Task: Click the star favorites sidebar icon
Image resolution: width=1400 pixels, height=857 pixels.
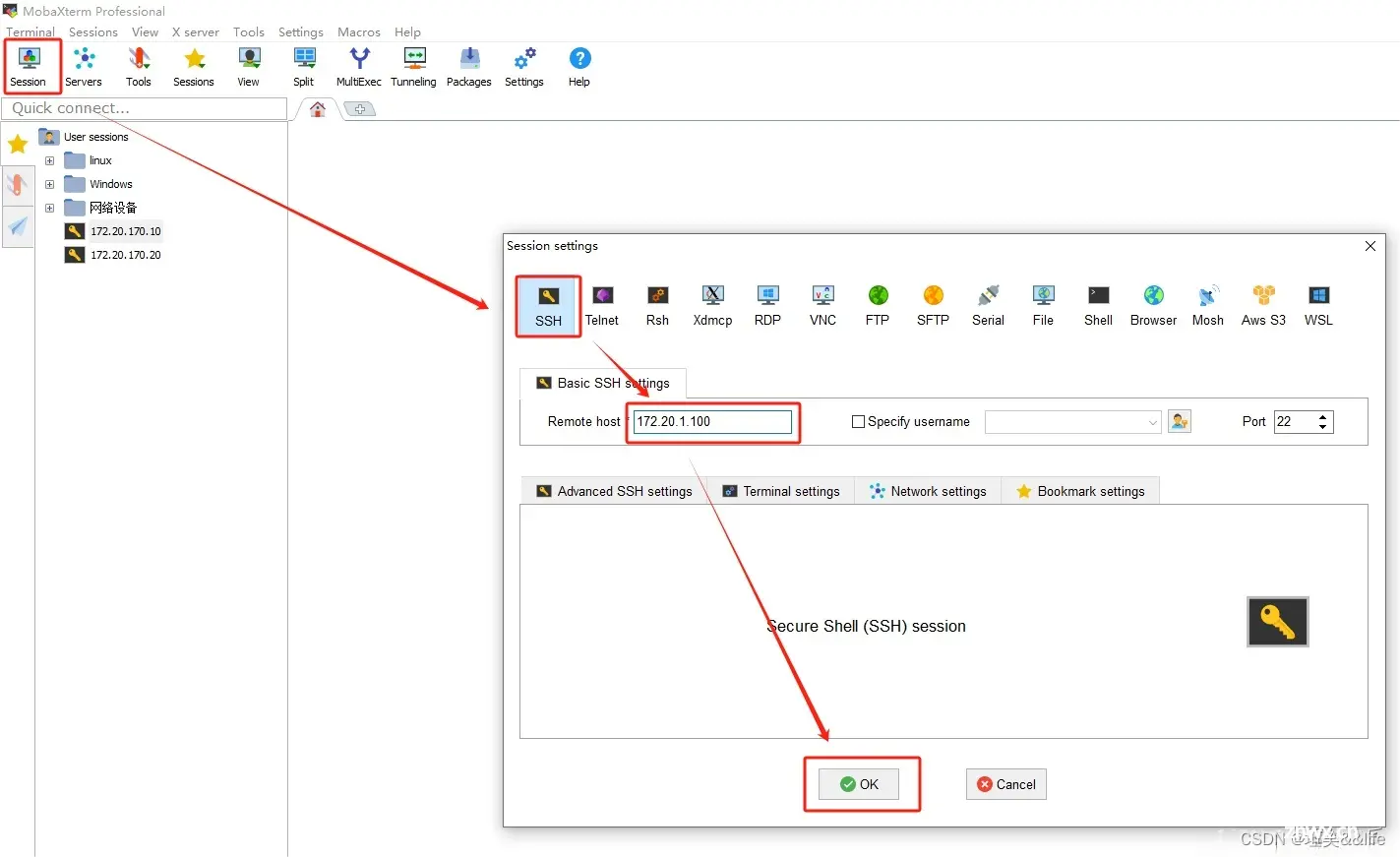Action: coord(18,145)
